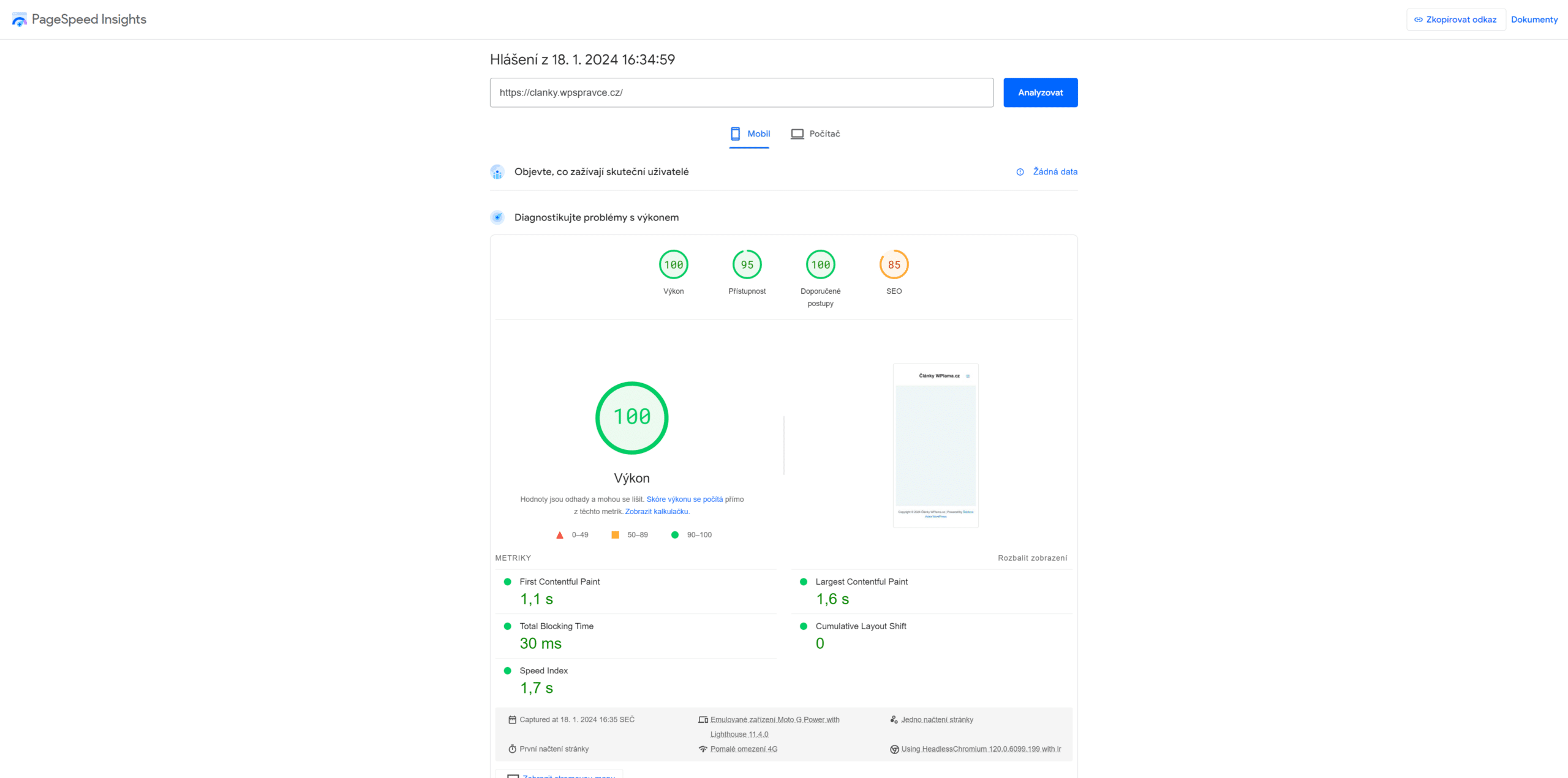Click green dot beside First Contentful Paint

pyautogui.click(x=507, y=582)
